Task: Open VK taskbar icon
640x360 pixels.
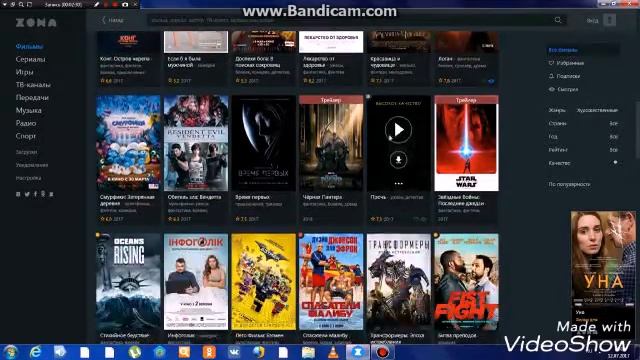Action: point(234,352)
